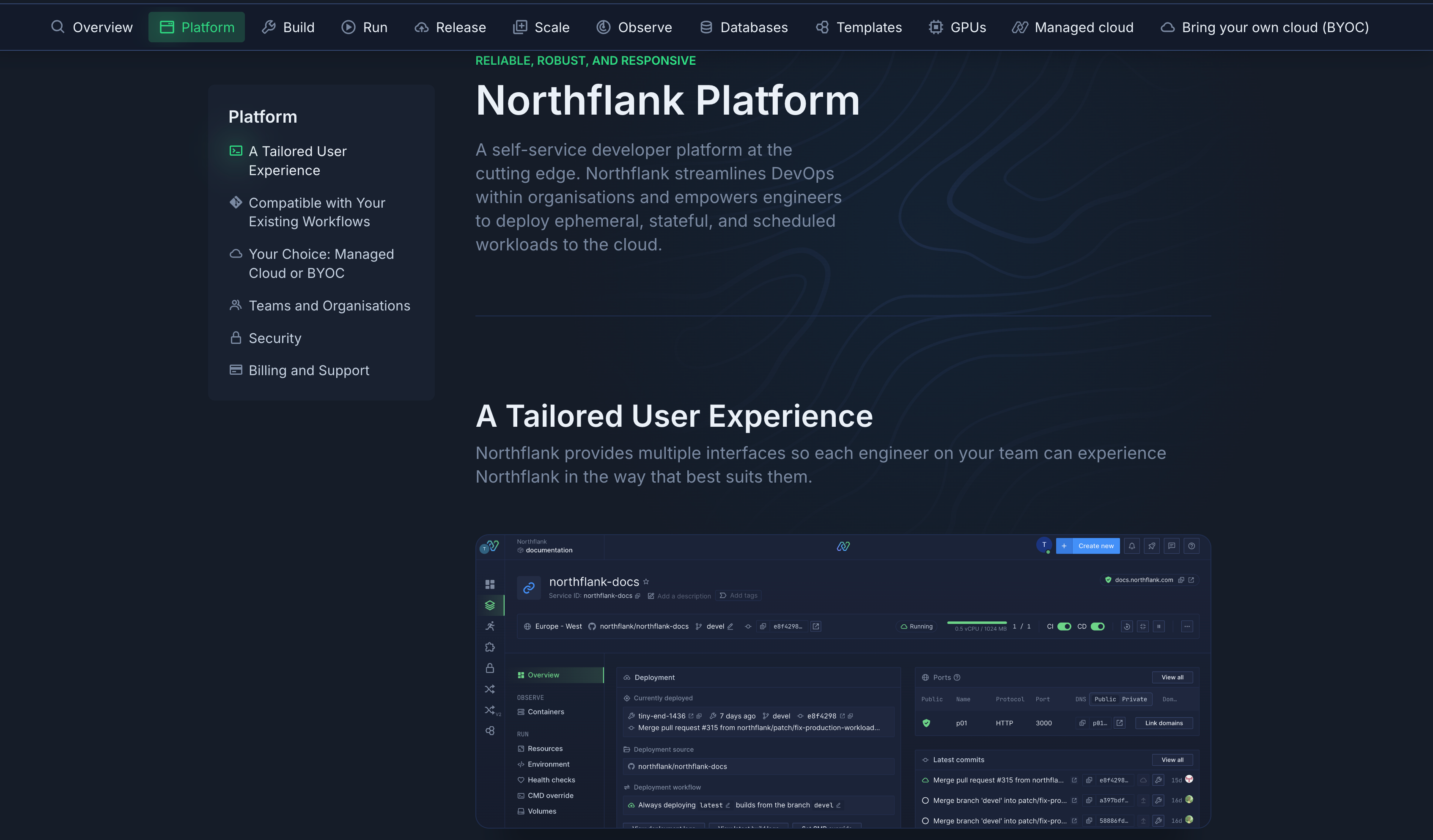Select the services layers icon in left rail
The height and width of the screenshot is (840, 1433).
pos(490,605)
